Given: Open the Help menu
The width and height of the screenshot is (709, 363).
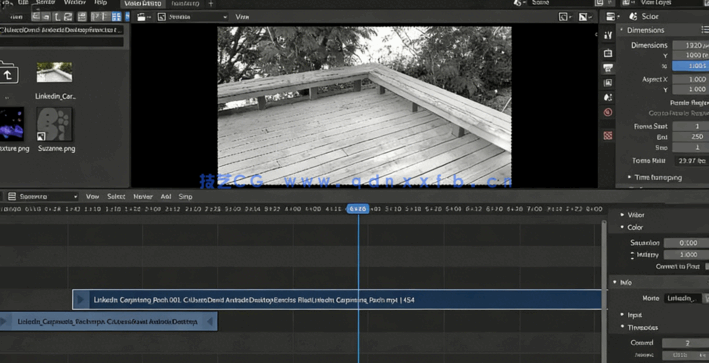Looking at the screenshot, I should pyautogui.click(x=100, y=3).
